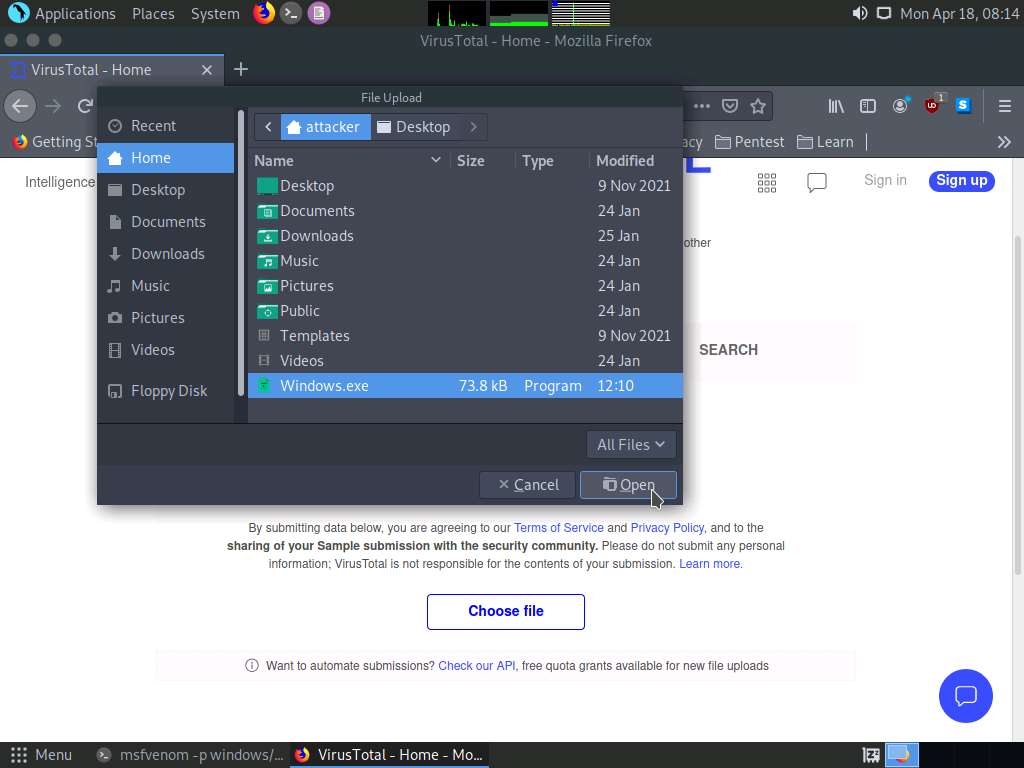Toggle the sidebar view icon

click(868, 106)
